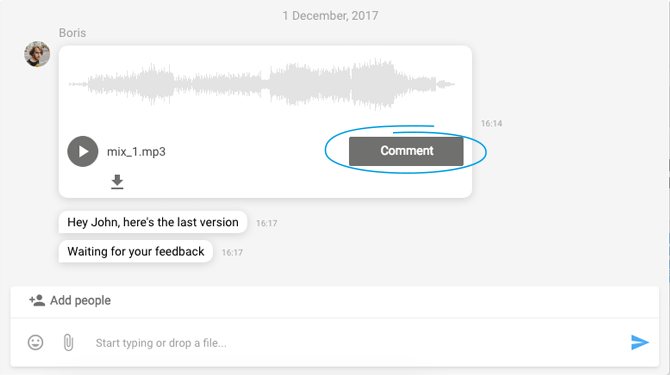Send the message with the arrow icon

(640, 342)
